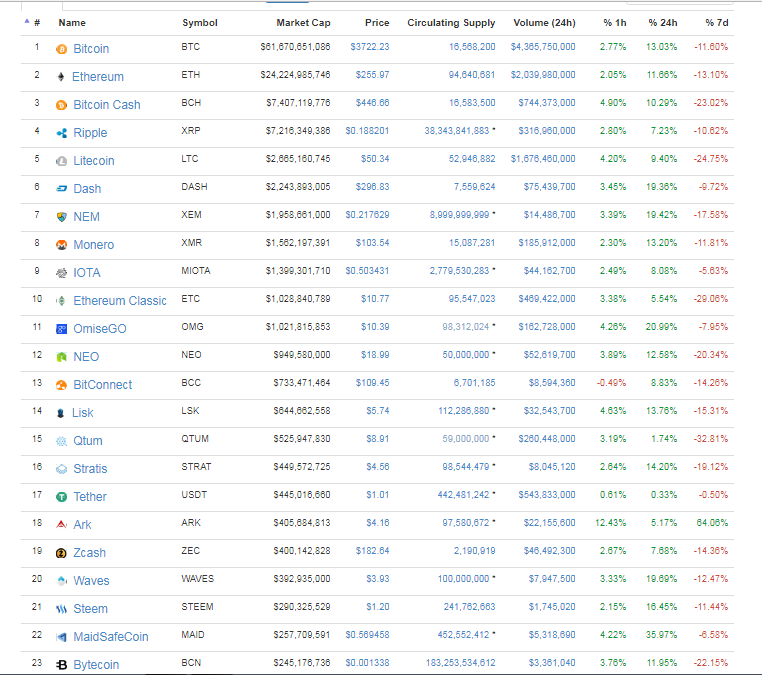Open Dash volume $75,439,700 link

click(550, 187)
